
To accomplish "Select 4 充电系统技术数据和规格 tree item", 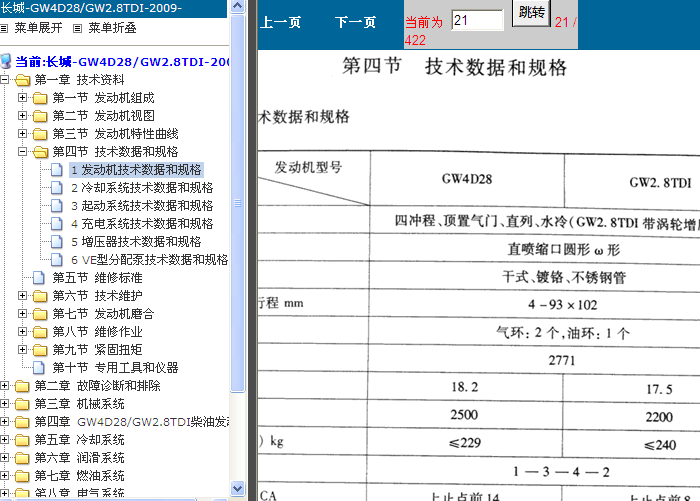I will point(142,224).
